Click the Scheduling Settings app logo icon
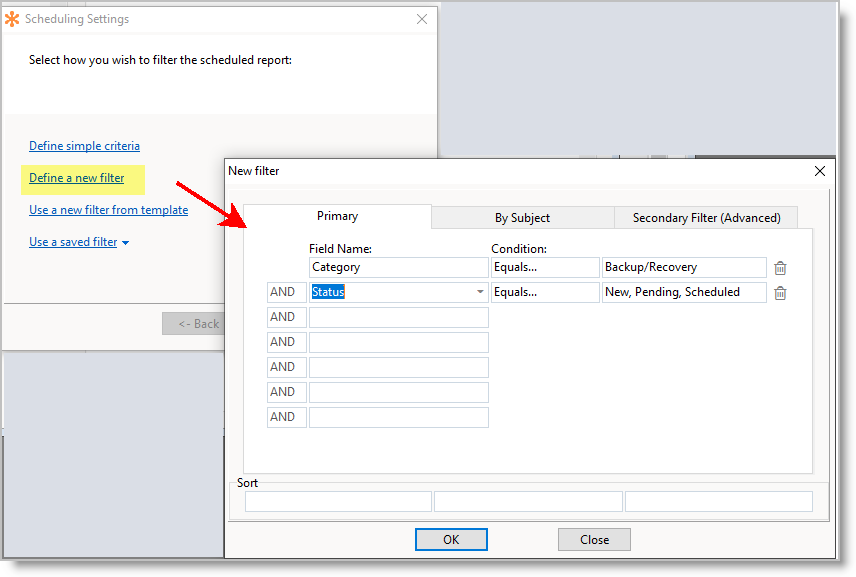The image size is (856, 577). click(x=12, y=19)
